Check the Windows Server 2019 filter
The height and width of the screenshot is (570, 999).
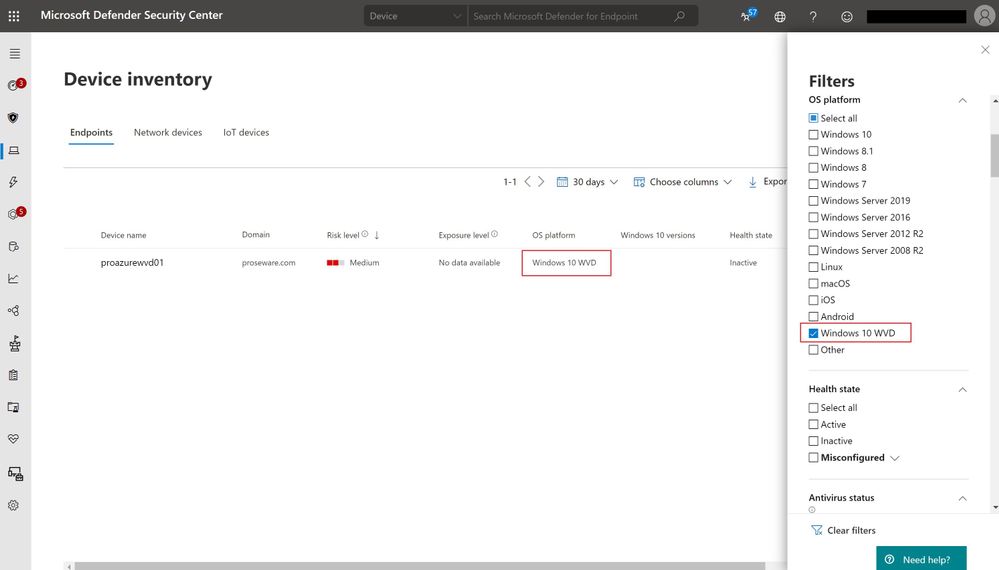pyautogui.click(x=813, y=201)
